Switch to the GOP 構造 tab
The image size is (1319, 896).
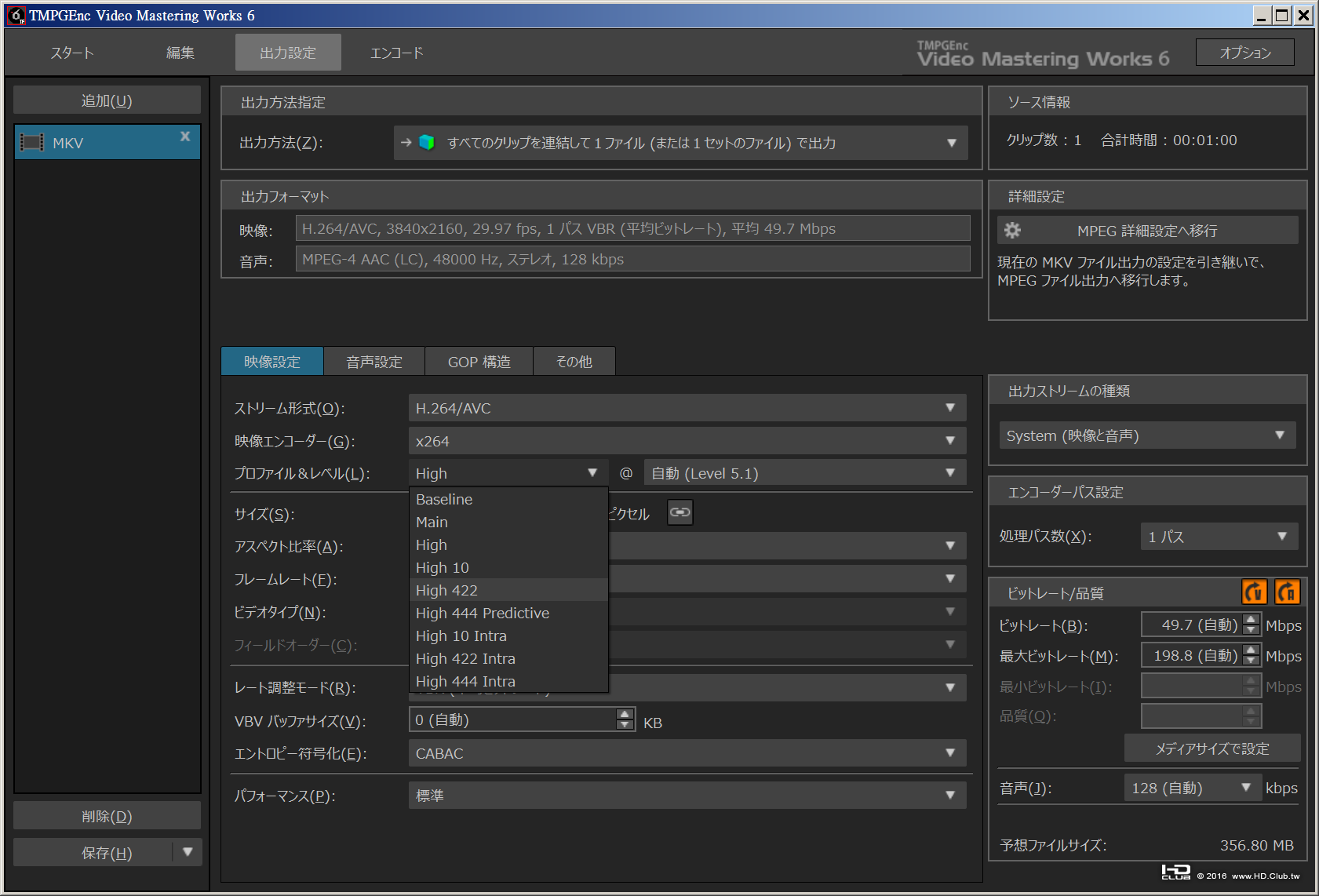(x=479, y=362)
